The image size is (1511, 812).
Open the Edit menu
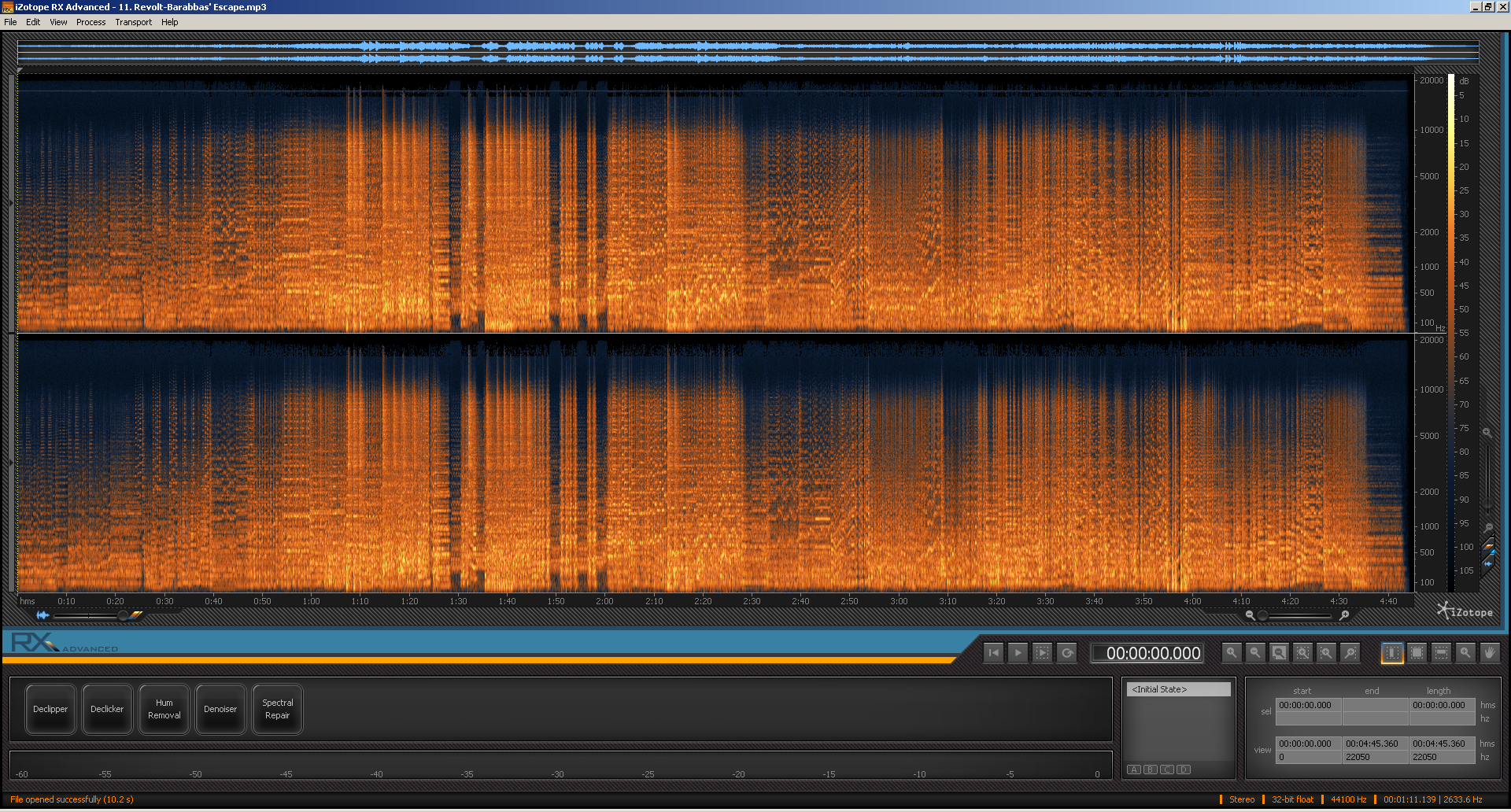point(33,22)
